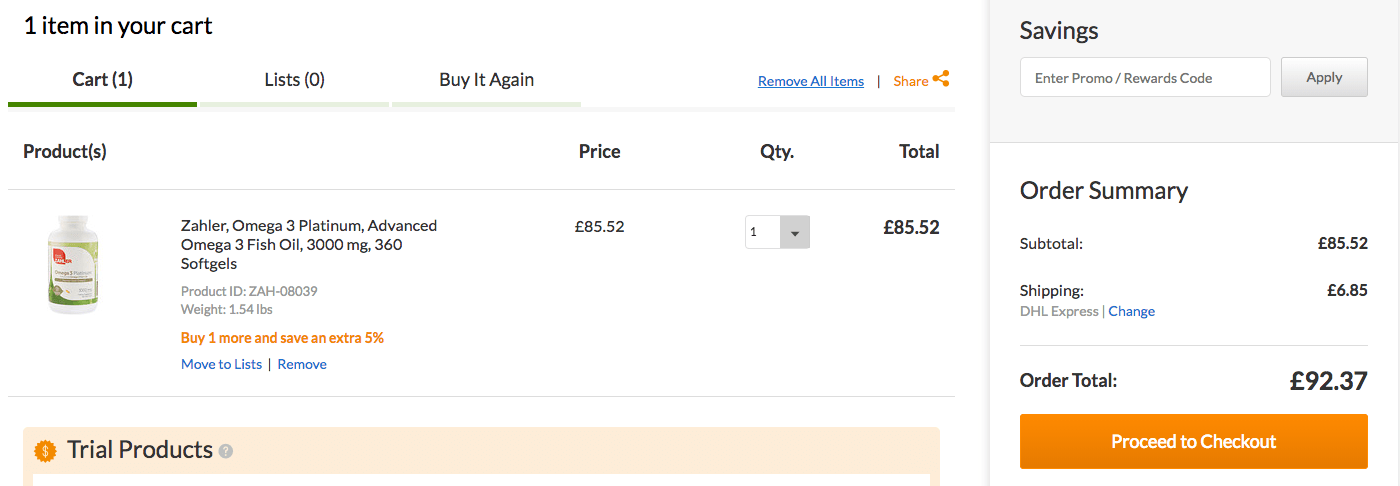The image size is (1400, 486).
Task: Open the Zahler Omega 3 Platinum product title
Action: (309, 245)
